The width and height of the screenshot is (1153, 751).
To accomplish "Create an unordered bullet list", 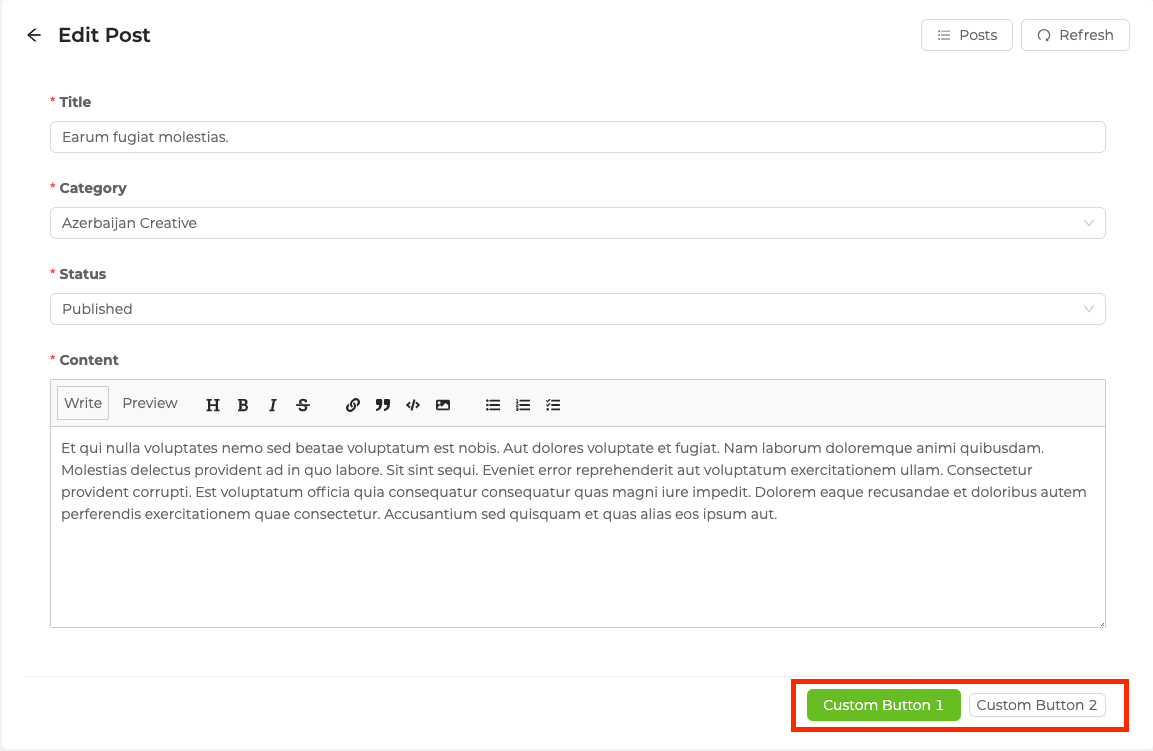I will pyautogui.click(x=492, y=404).
